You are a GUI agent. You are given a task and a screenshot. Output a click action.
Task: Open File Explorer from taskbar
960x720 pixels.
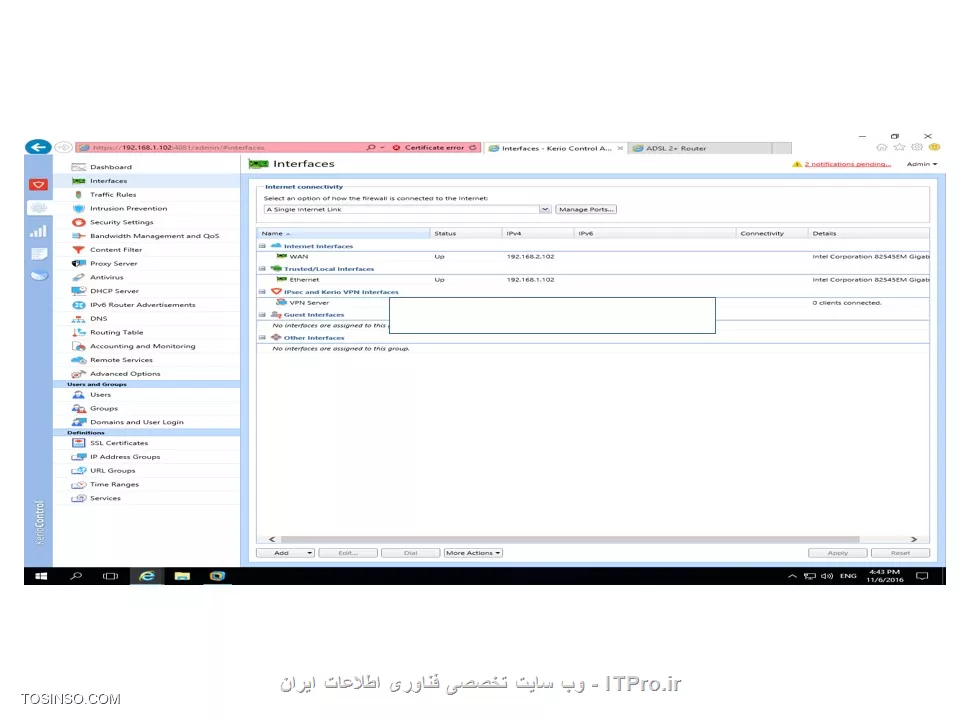pyautogui.click(x=182, y=576)
